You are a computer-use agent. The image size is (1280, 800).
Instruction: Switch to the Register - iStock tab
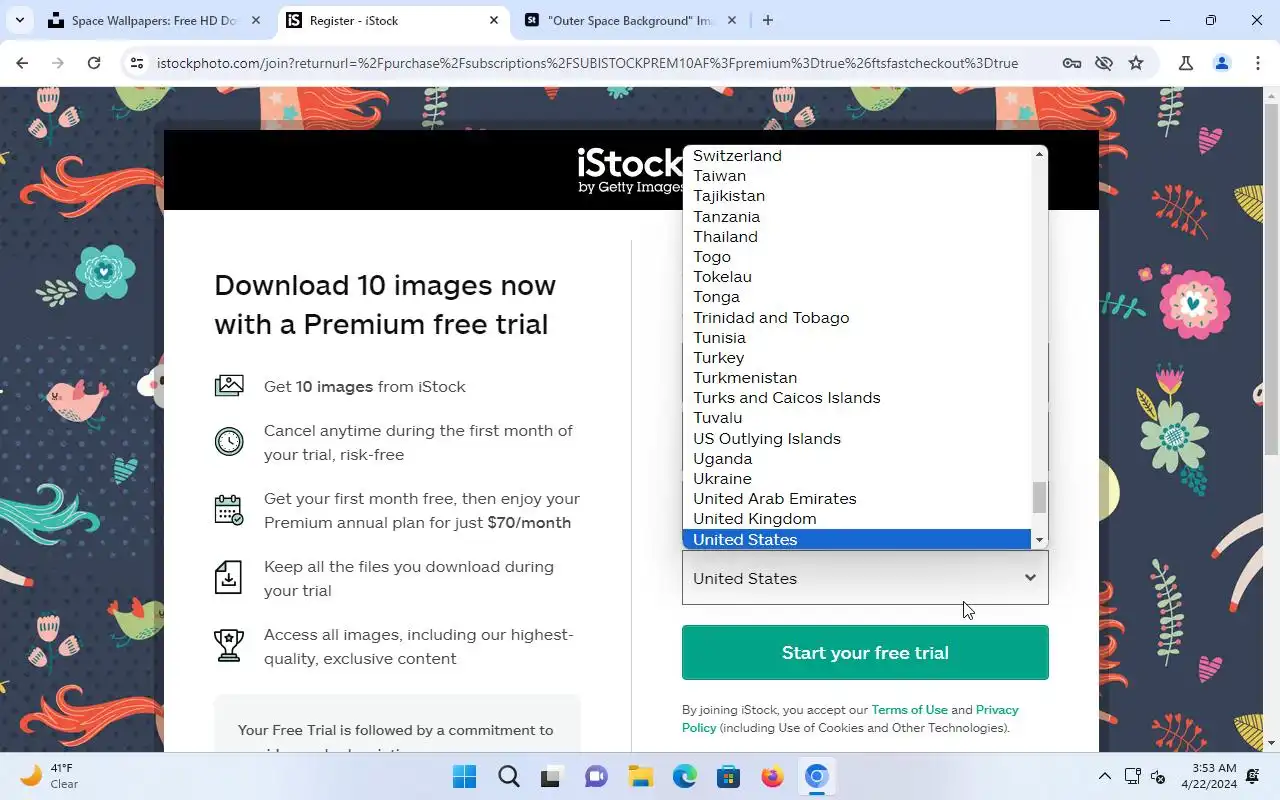[x=393, y=20]
